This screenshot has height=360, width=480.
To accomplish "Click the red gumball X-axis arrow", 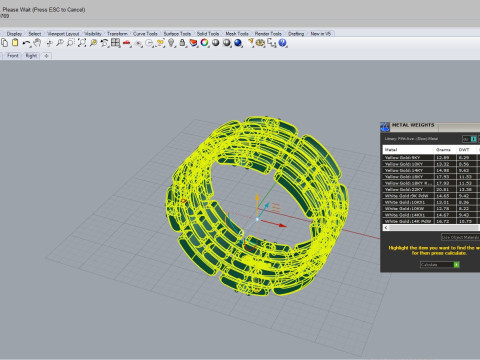I will tap(282, 225).
